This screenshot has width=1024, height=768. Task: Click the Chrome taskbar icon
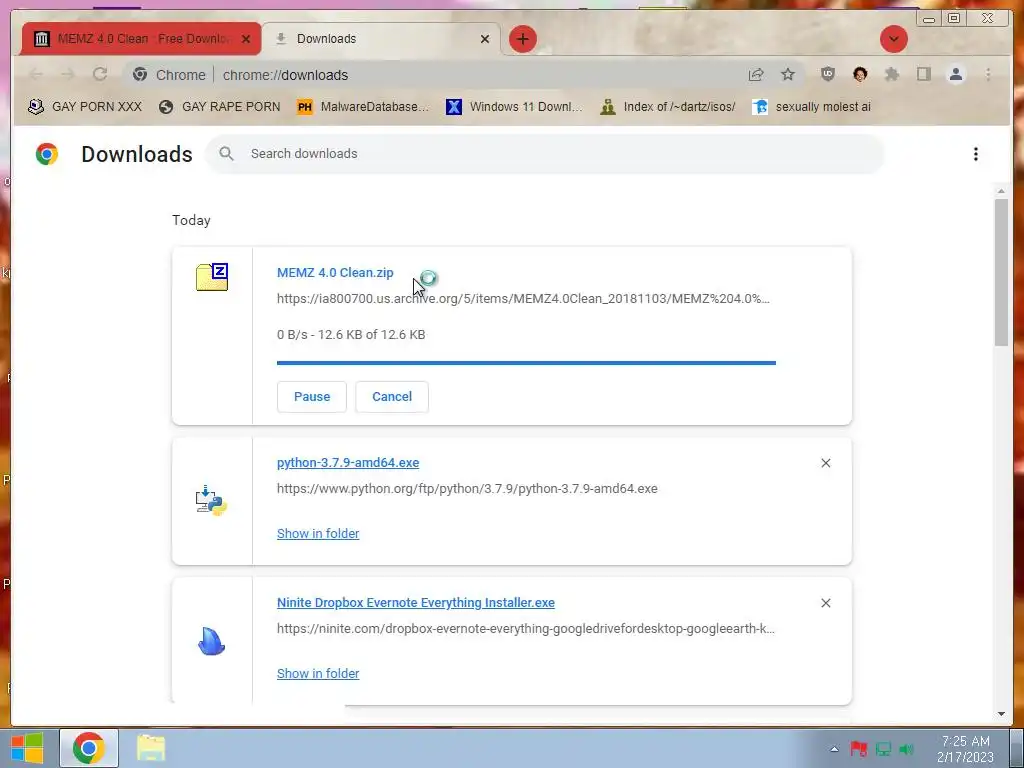click(x=89, y=748)
